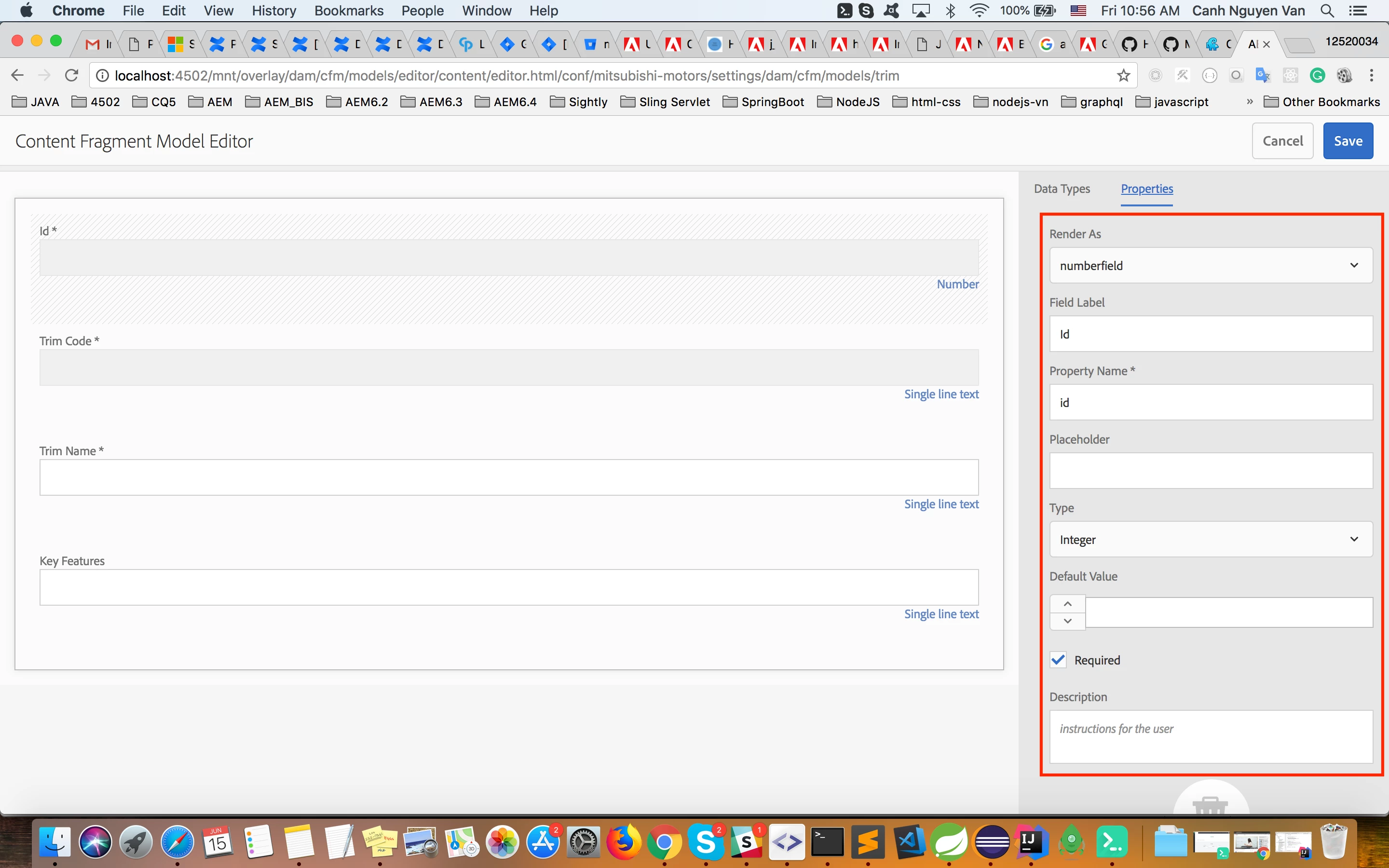The height and width of the screenshot is (868, 1389).
Task: Click the Save button
Action: click(x=1347, y=141)
